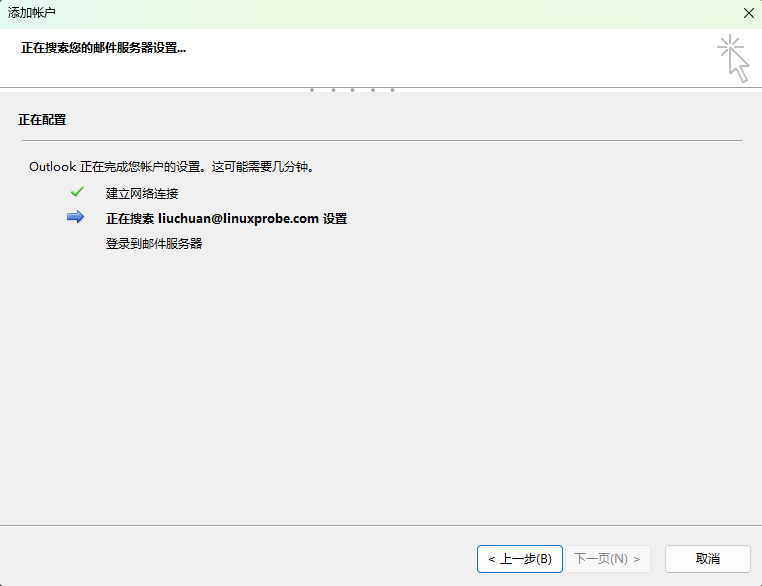Screen dimensions: 762x586
Task: Click the fourth dot of progress animation
Action: pos(372,90)
